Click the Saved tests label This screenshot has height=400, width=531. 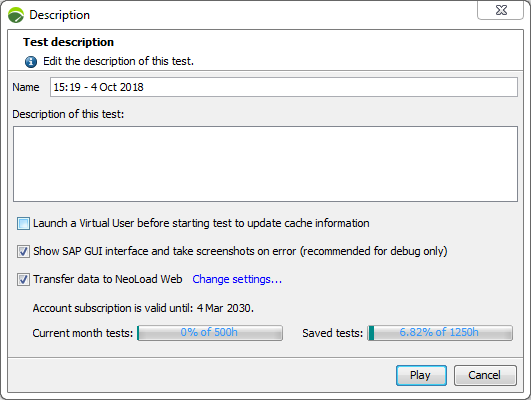pos(333,333)
